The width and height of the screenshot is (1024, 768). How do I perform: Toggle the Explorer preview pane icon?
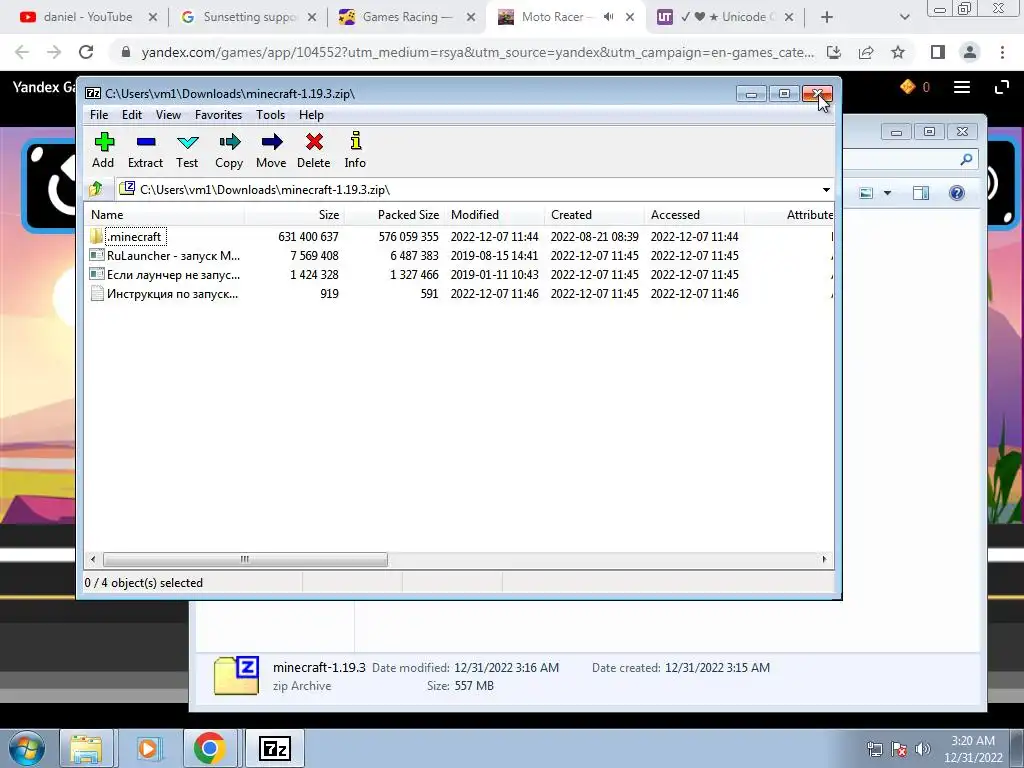[x=921, y=193]
